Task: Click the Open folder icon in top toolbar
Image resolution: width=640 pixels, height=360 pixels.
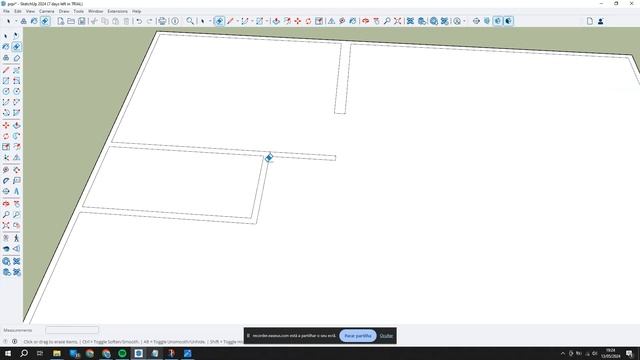Action: 71,21
